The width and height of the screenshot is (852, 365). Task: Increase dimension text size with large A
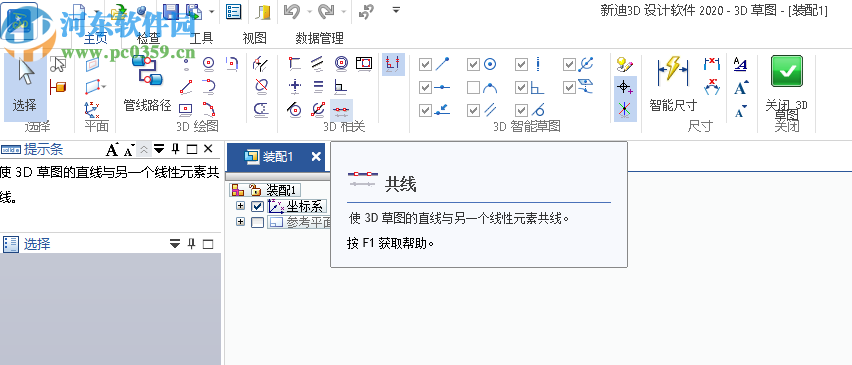pos(741,87)
